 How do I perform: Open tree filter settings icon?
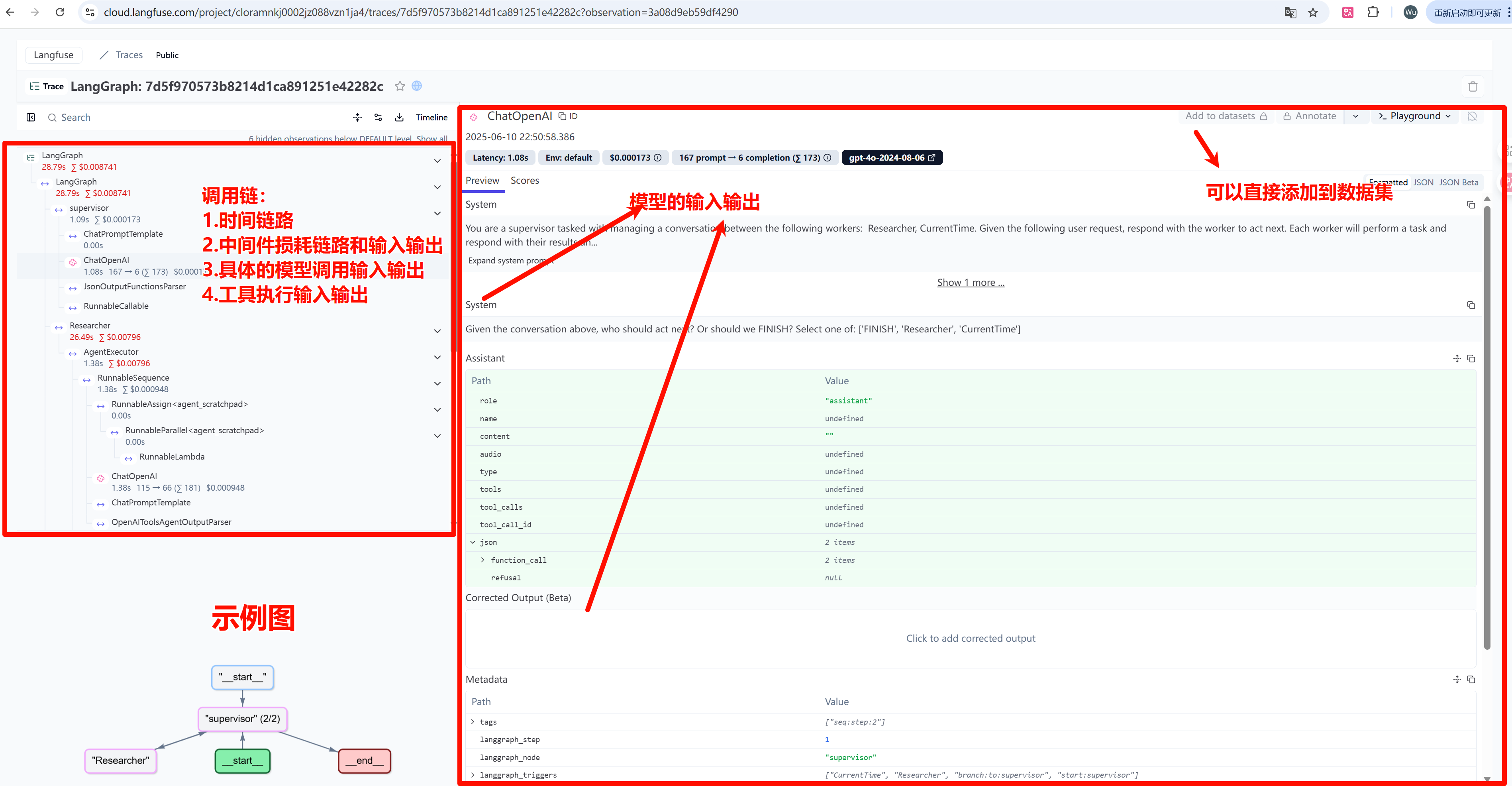click(378, 118)
